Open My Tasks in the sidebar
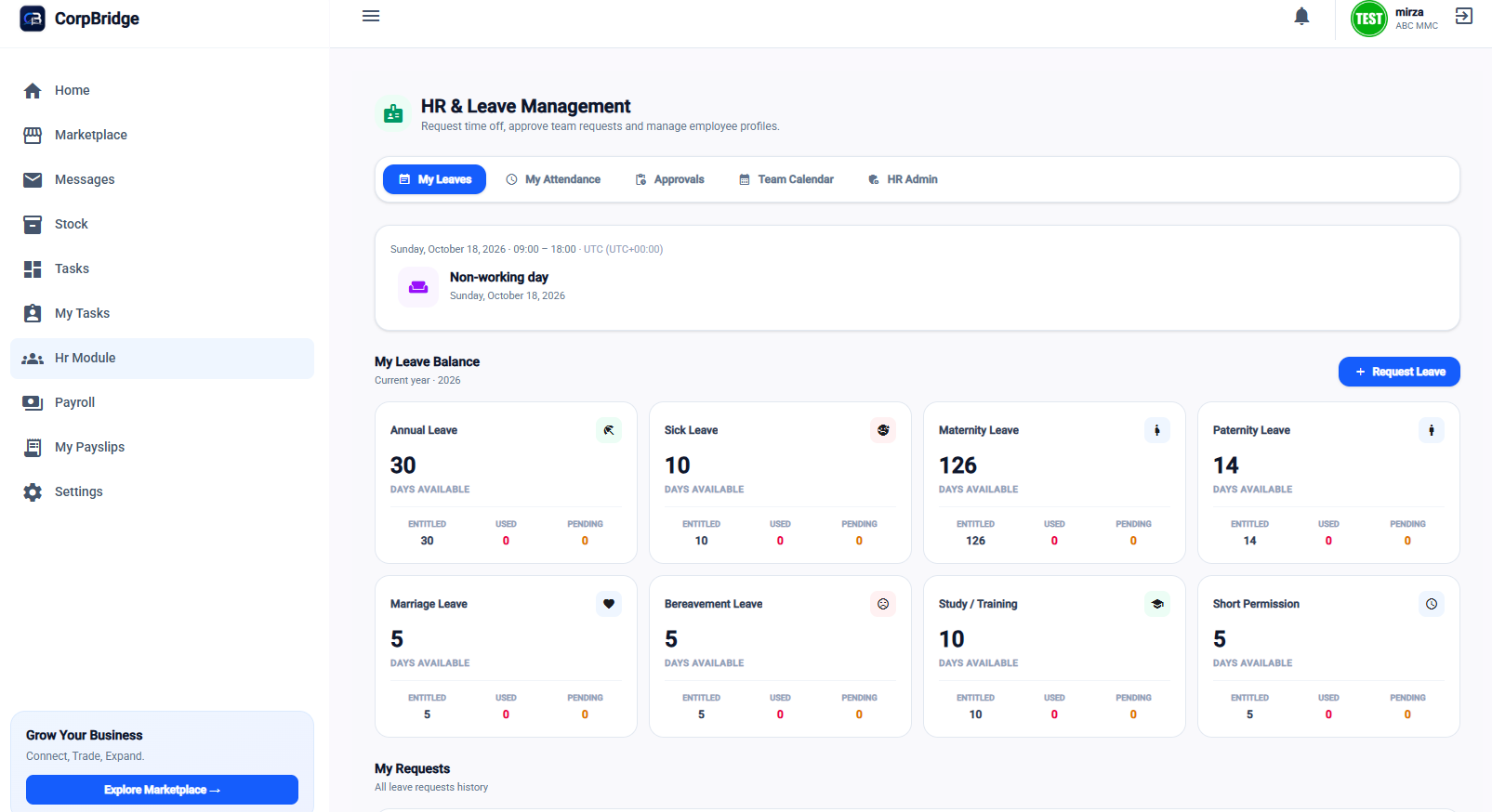The image size is (1492, 812). (x=162, y=313)
